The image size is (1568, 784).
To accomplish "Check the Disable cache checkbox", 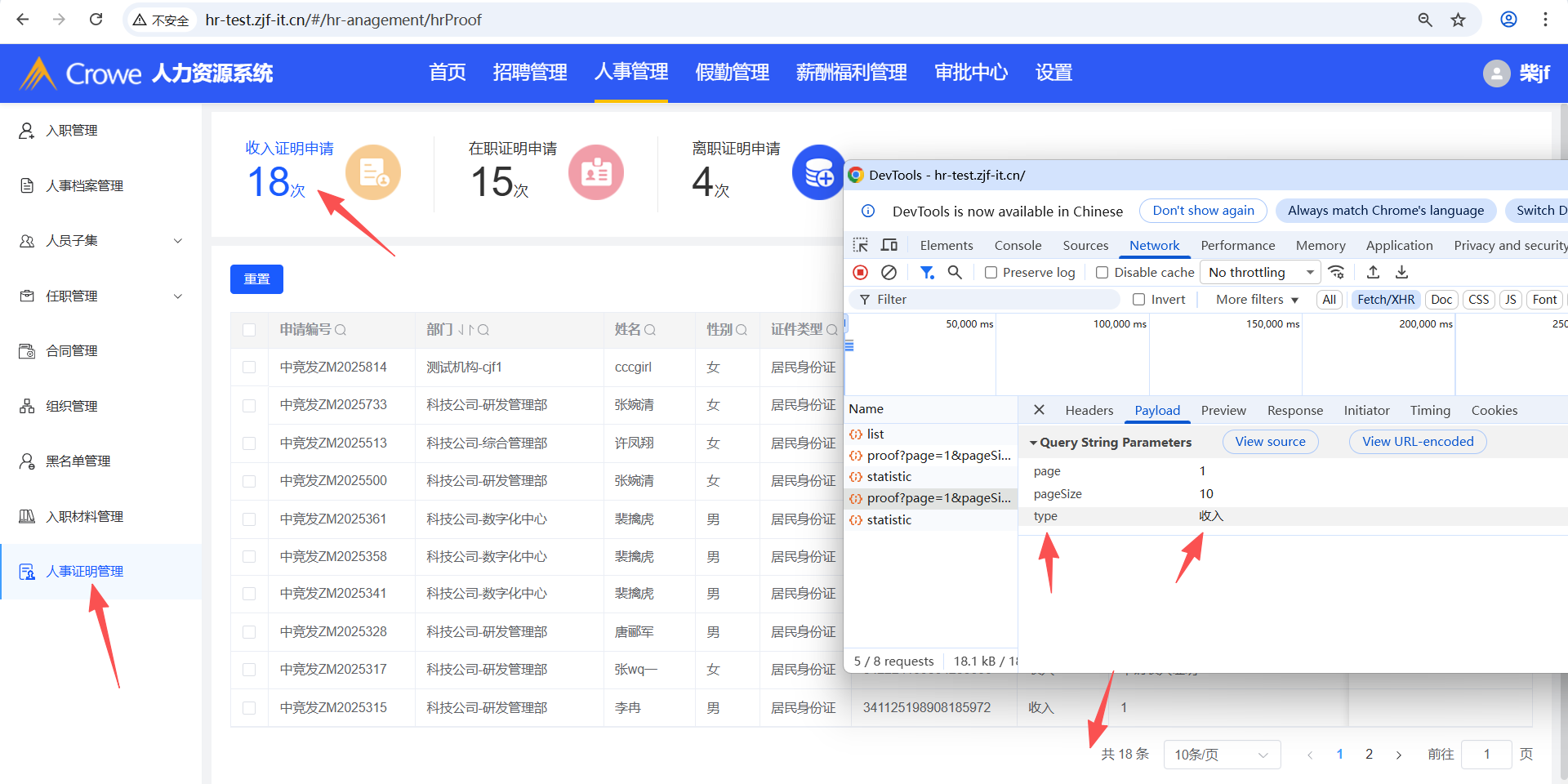I will pyautogui.click(x=1102, y=273).
